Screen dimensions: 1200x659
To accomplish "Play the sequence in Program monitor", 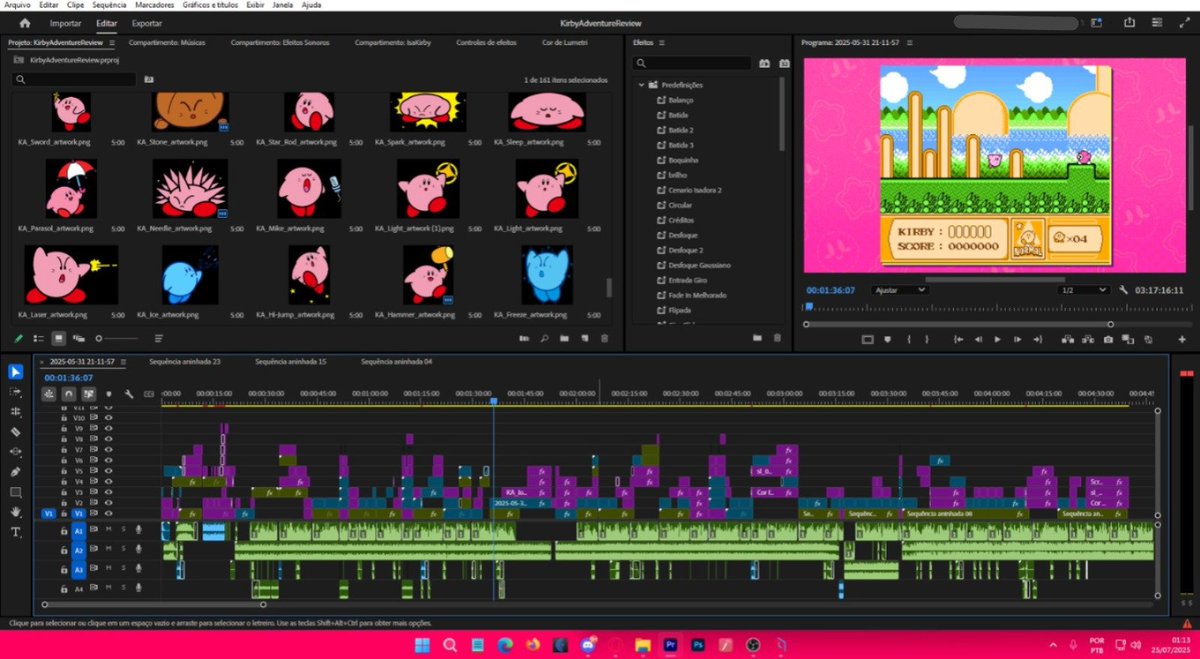I will [997, 339].
